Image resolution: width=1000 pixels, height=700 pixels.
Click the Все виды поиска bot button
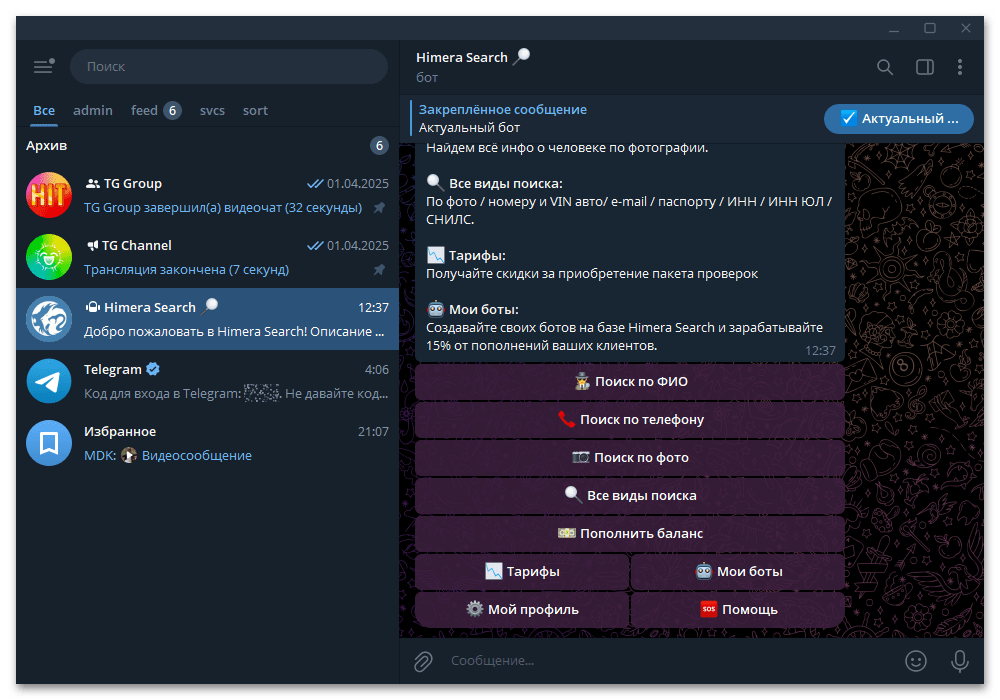(x=629, y=495)
